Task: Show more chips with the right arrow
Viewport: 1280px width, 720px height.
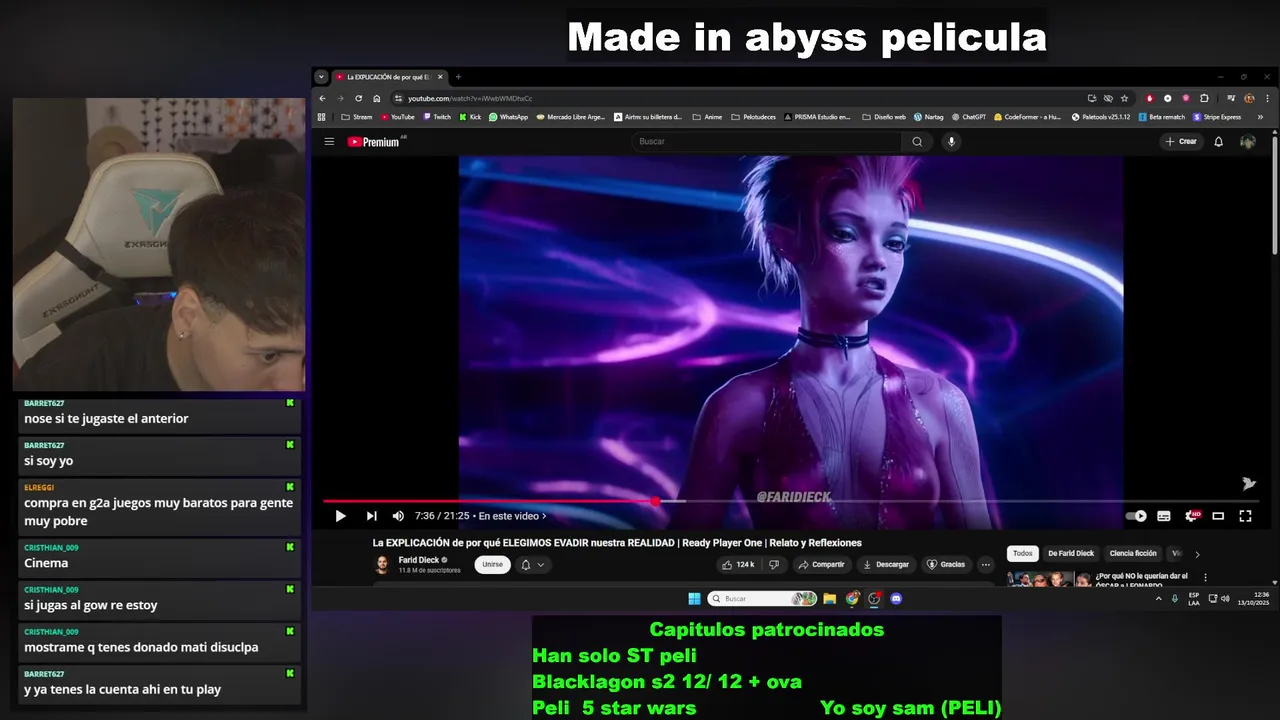Action: (1197, 554)
